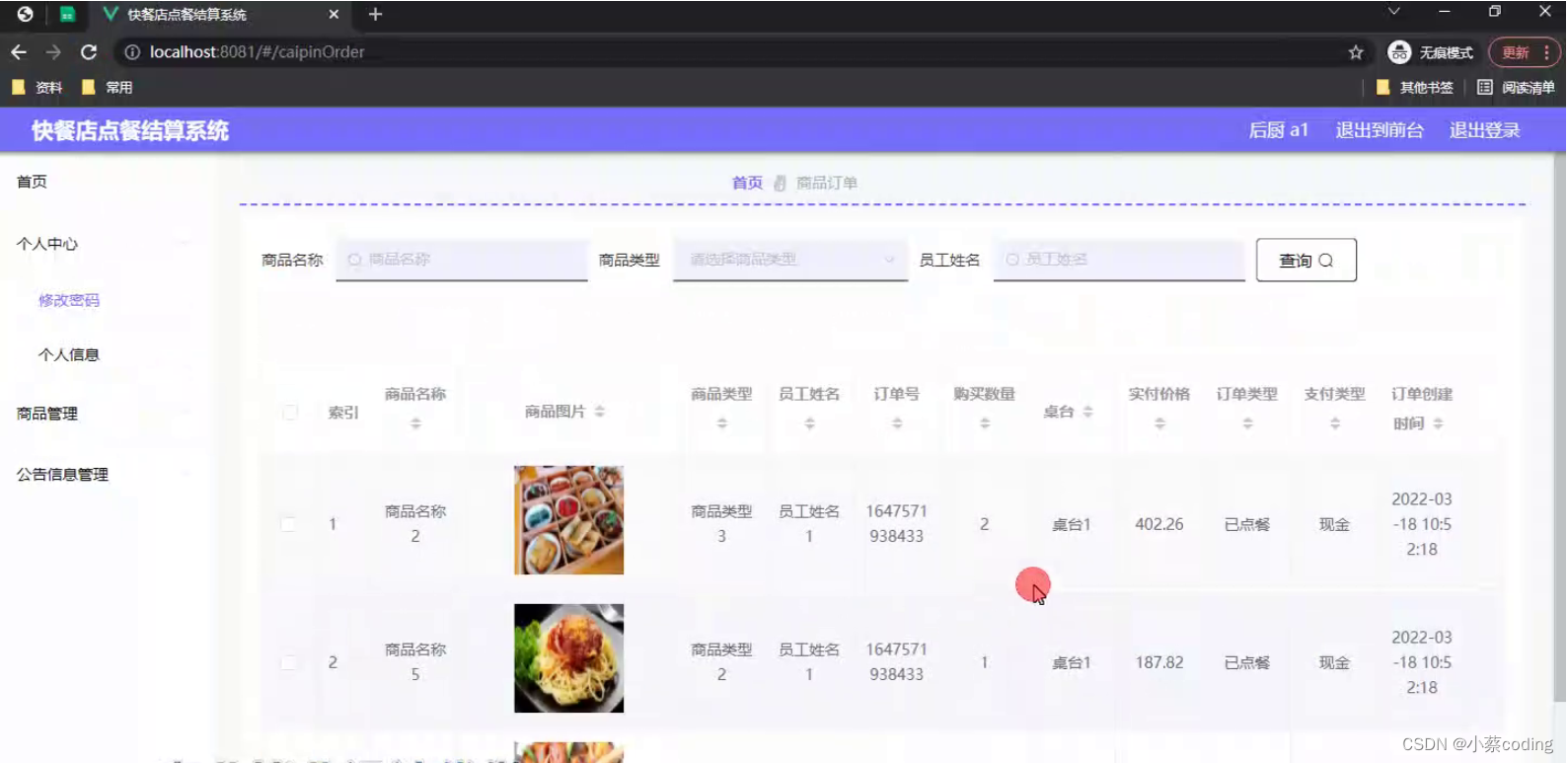Sort by the 购买数量 column sort arrows

pos(985,423)
